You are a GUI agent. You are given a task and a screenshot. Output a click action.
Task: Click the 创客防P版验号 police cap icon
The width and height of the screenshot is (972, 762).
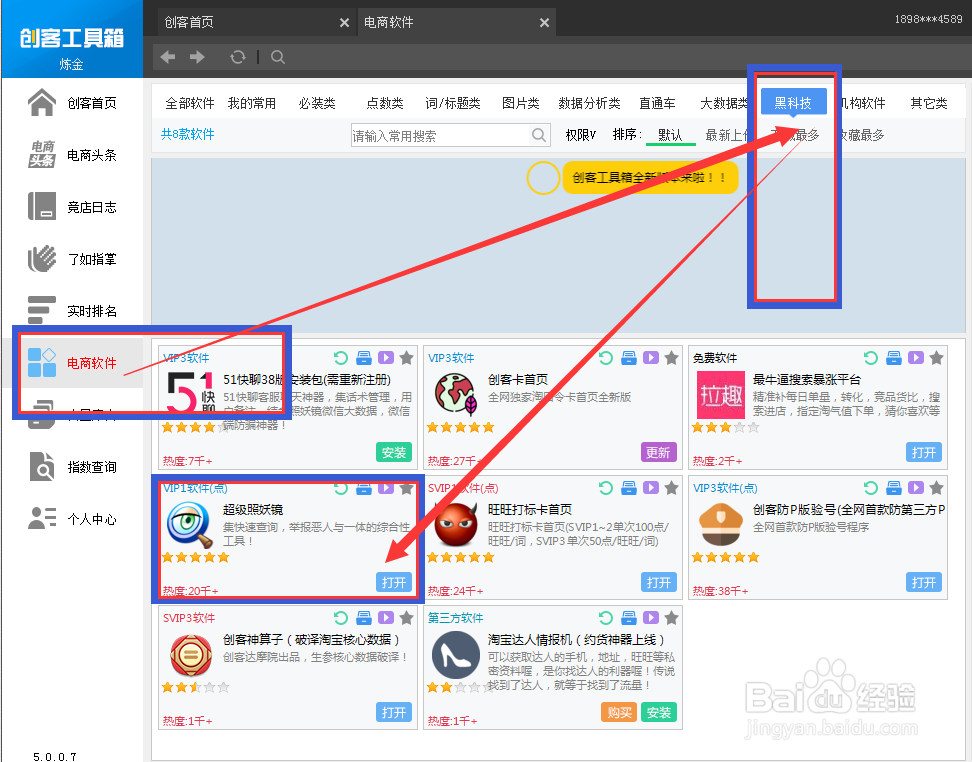[720, 525]
